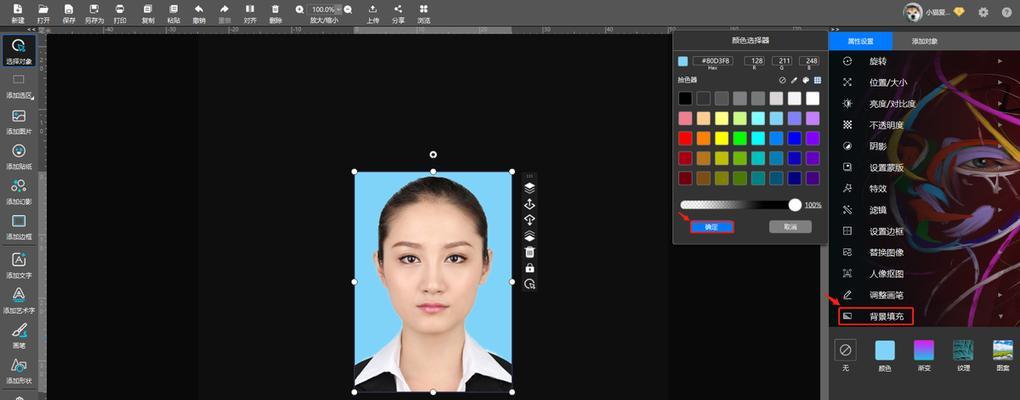Image resolution: width=1020 pixels, height=400 pixels.
Task: Click the 删除 trash icon in the top toolbar
Action: 275,10
